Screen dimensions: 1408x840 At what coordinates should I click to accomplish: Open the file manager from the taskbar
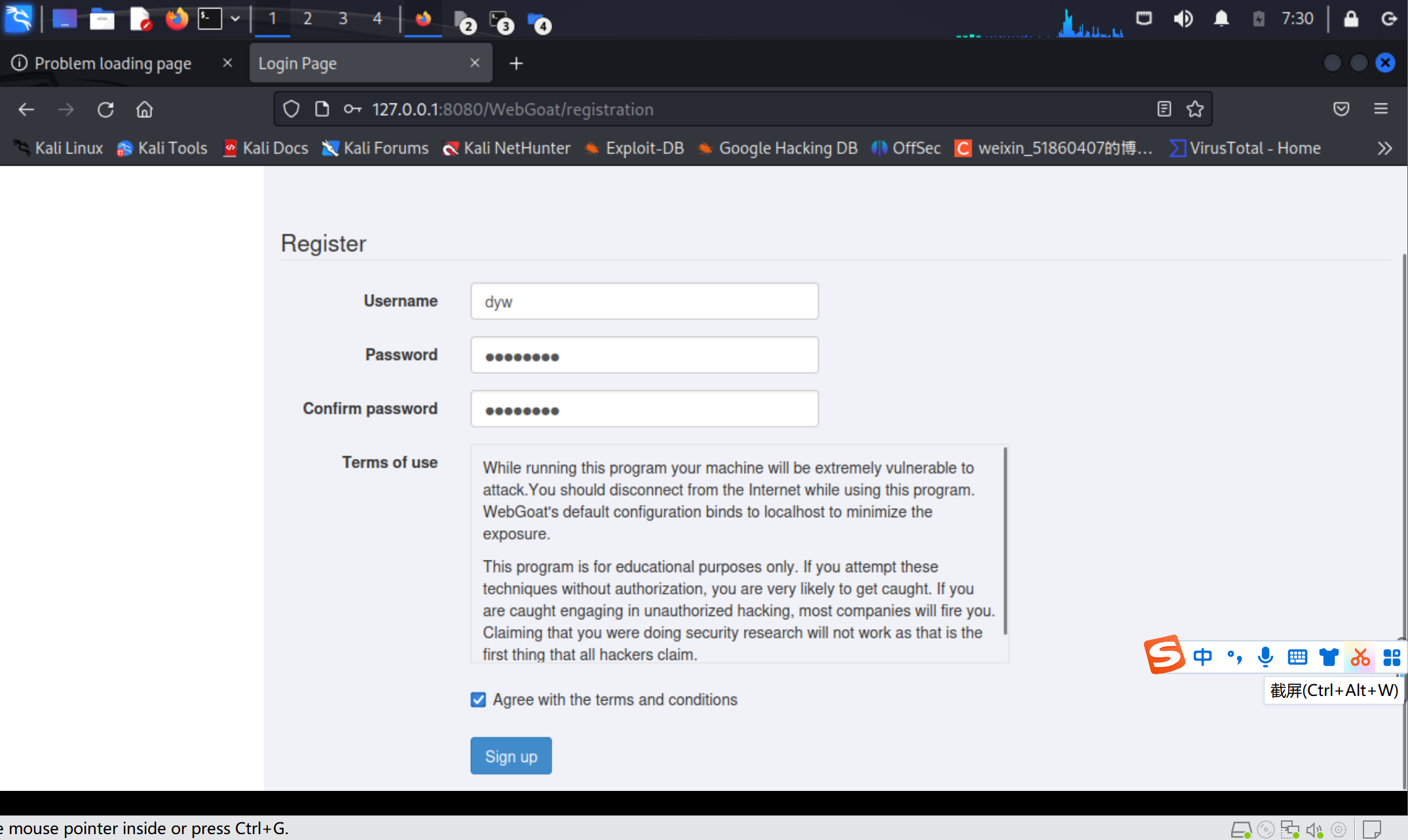pos(102,19)
